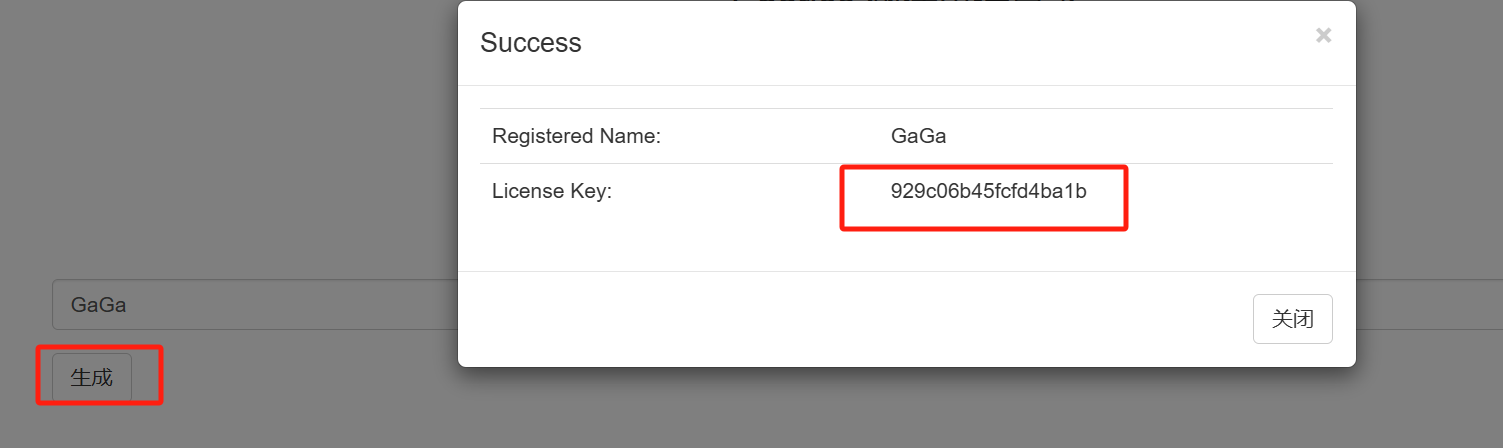This screenshot has width=1503, height=448.
Task: Click the dimmed area right of 生成 button
Action: (300, 378)
